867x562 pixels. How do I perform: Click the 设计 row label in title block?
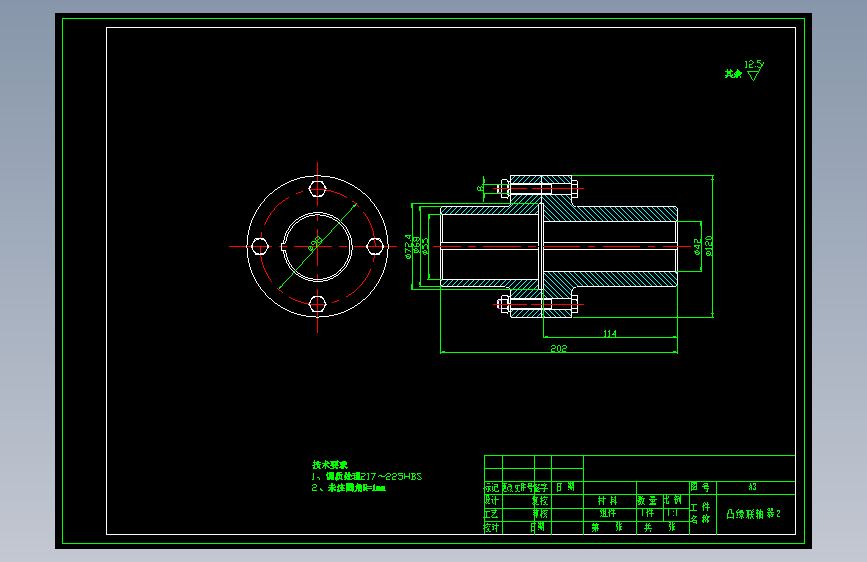coord(493,501)
